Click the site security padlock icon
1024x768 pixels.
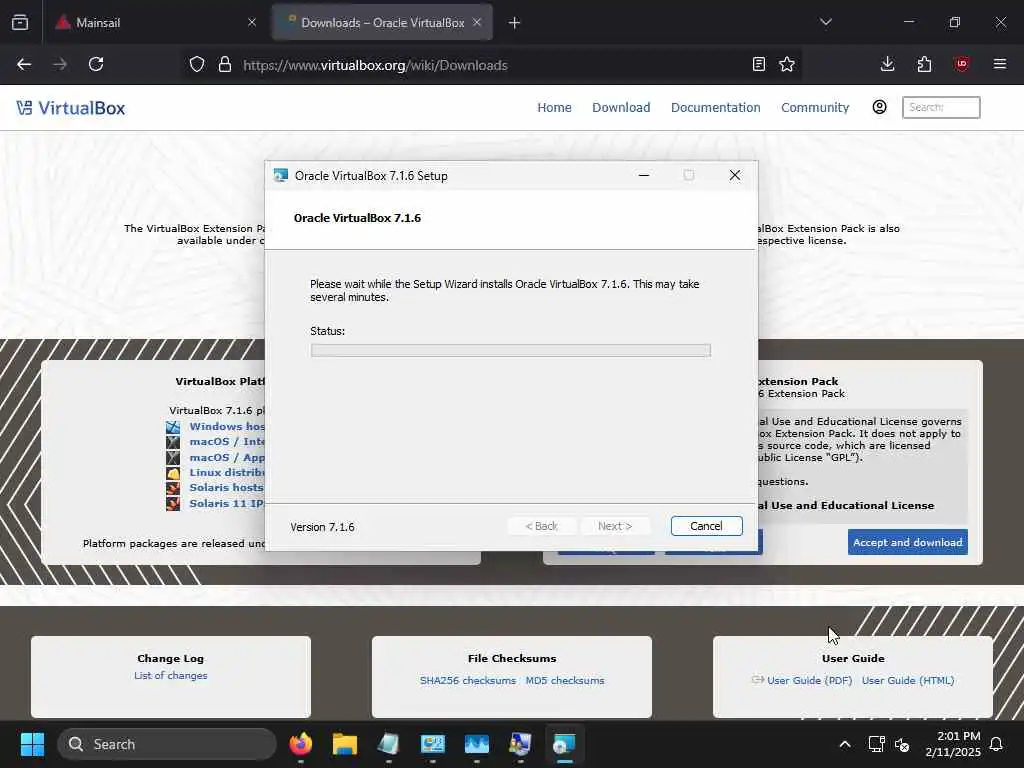(x=225, y=65)
